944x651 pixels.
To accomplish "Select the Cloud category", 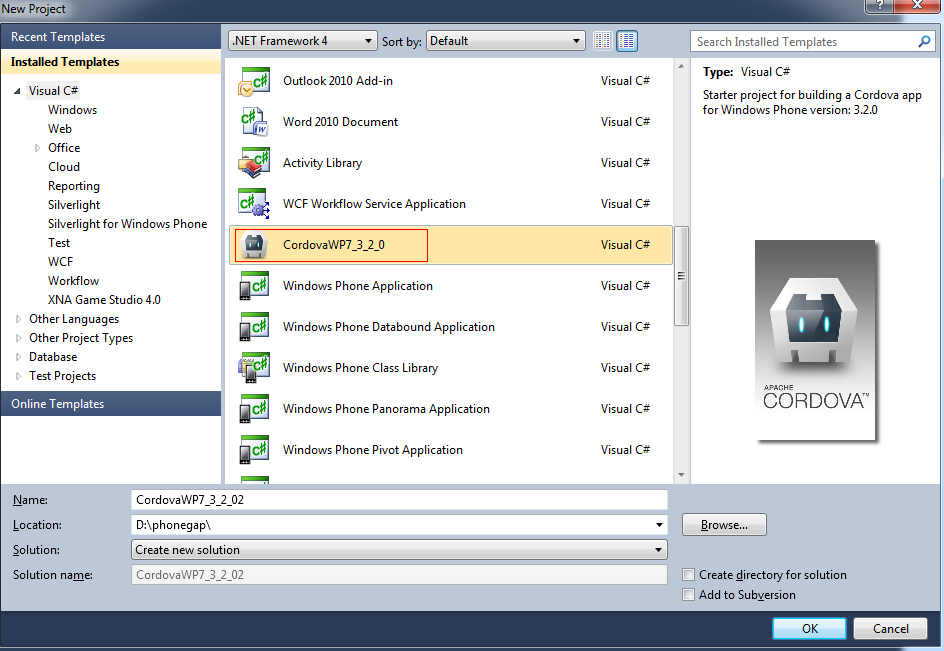I will [64, 167].
